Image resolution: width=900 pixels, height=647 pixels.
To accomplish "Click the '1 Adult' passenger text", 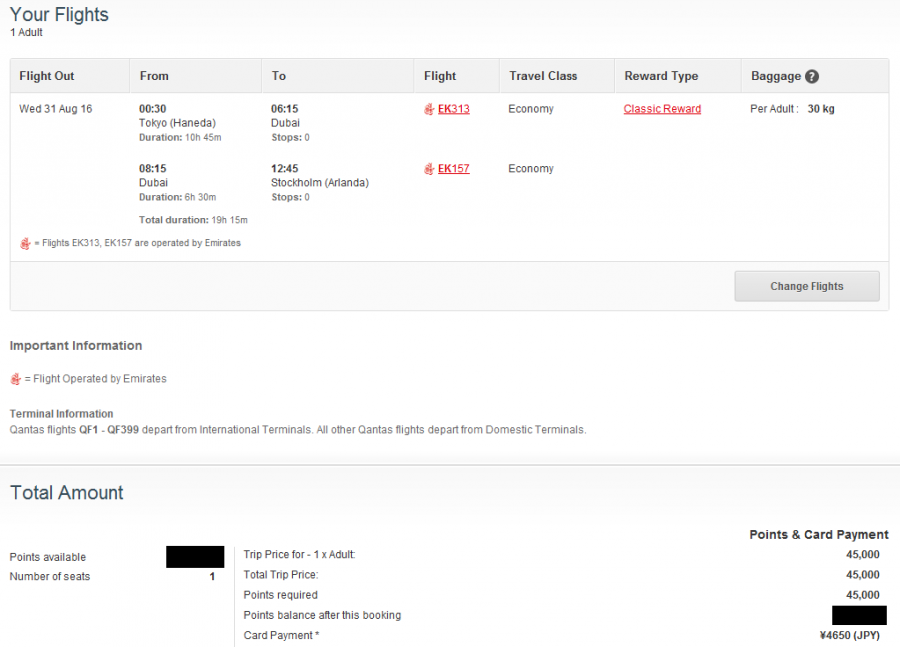I will pos(26,33).
